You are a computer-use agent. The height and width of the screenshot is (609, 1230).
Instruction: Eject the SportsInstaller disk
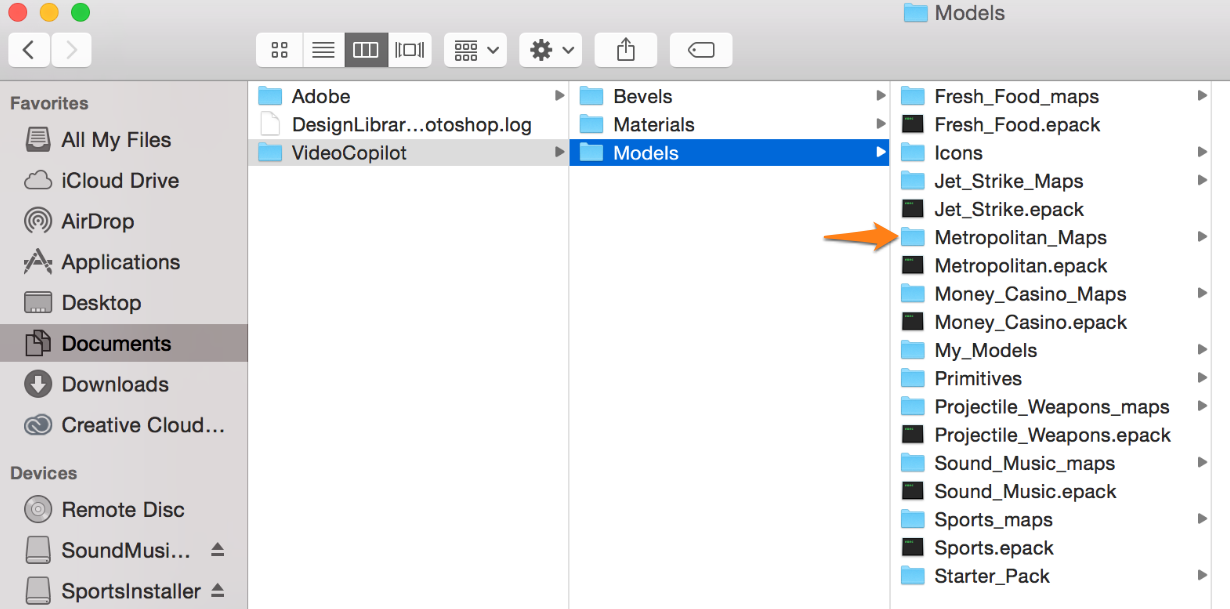218,591
